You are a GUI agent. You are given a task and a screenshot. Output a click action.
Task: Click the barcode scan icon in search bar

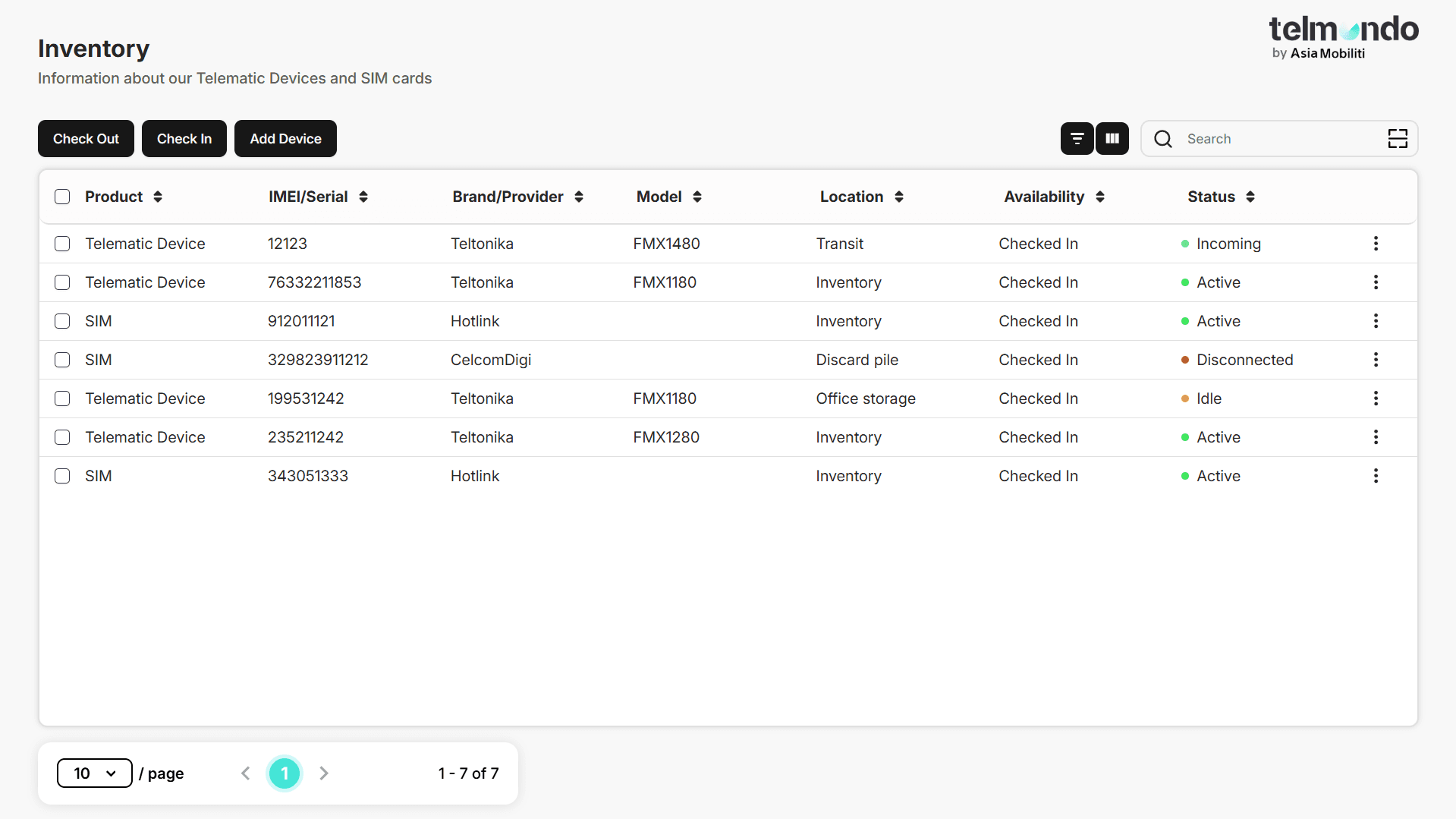pyautogui.click(x=1398, y=139)
